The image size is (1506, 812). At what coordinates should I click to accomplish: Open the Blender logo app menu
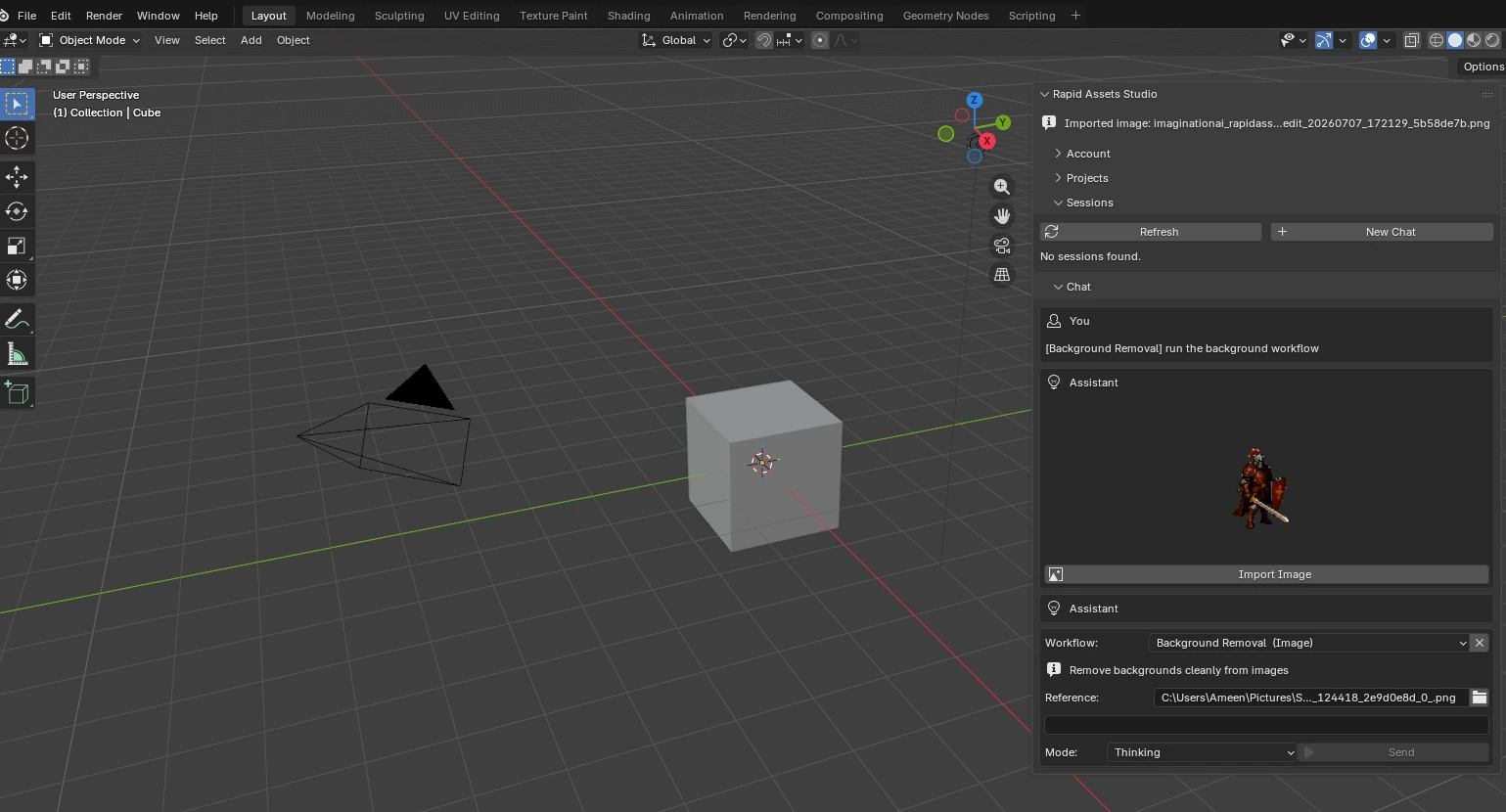coord(5,16)
